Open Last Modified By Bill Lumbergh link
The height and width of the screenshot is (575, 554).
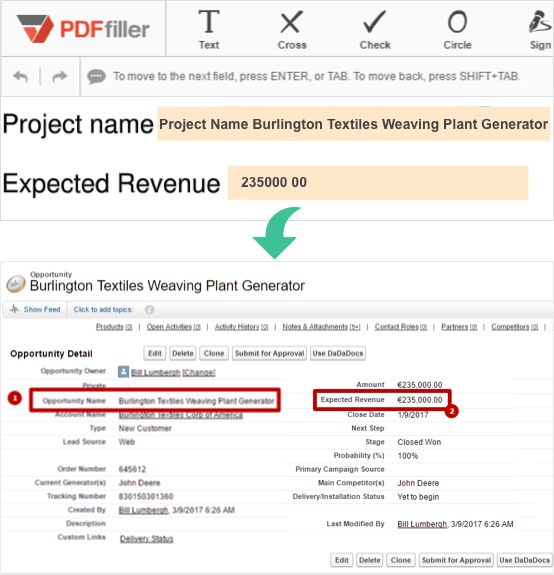(x=422, y=524)
